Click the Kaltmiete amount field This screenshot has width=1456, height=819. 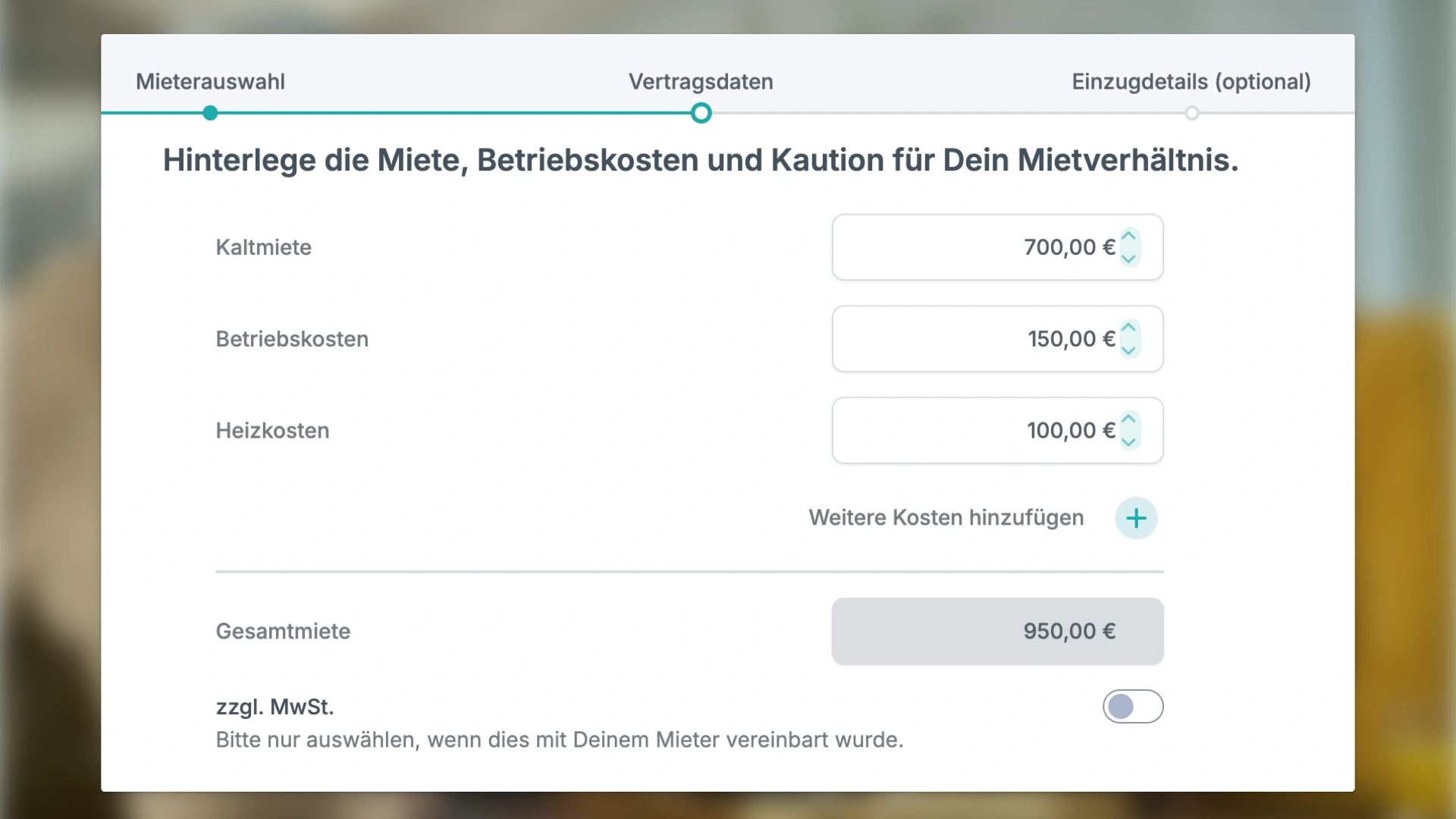[997, 247]
